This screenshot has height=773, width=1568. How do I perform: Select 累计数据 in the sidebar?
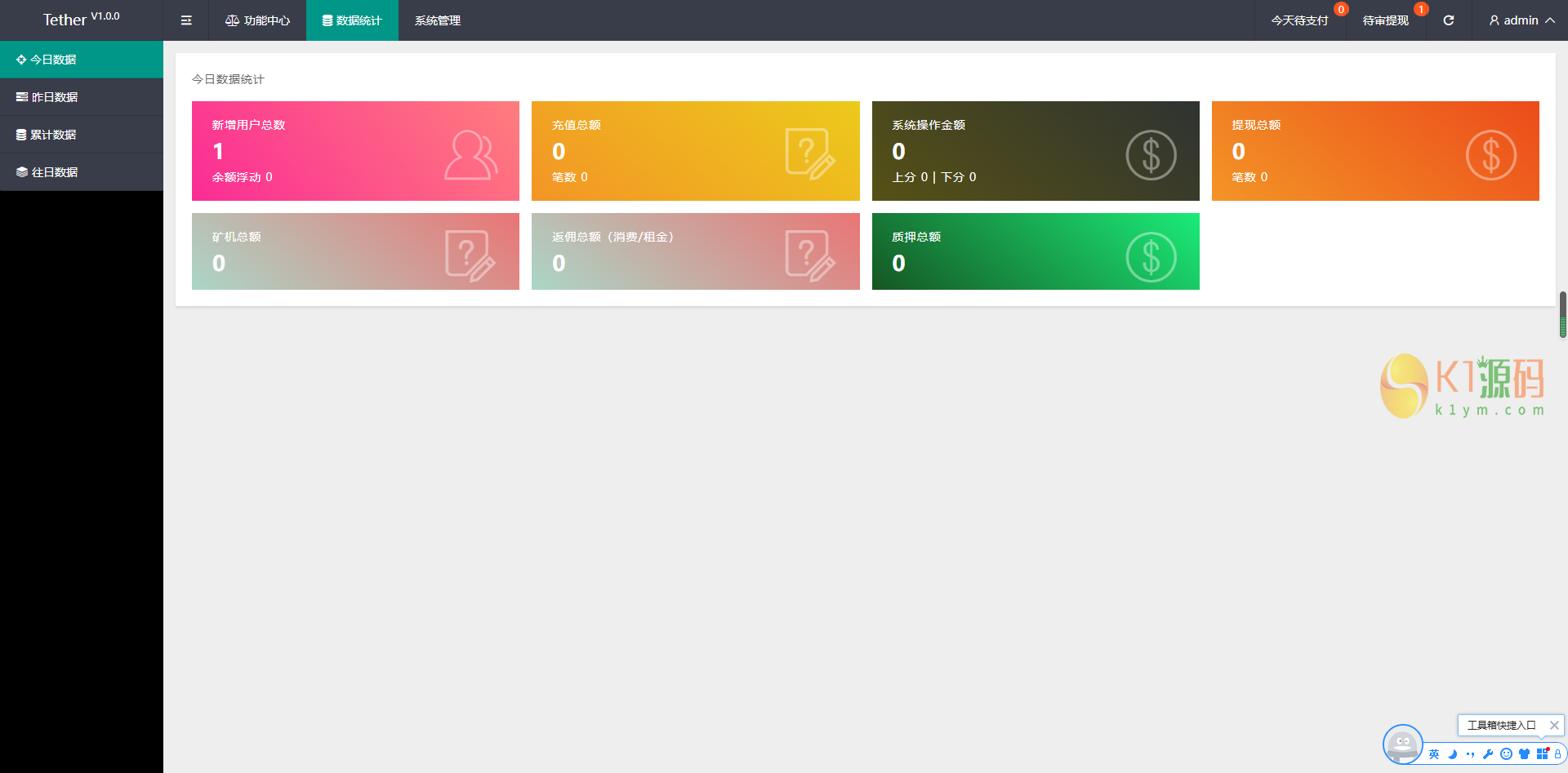point(82,135)
